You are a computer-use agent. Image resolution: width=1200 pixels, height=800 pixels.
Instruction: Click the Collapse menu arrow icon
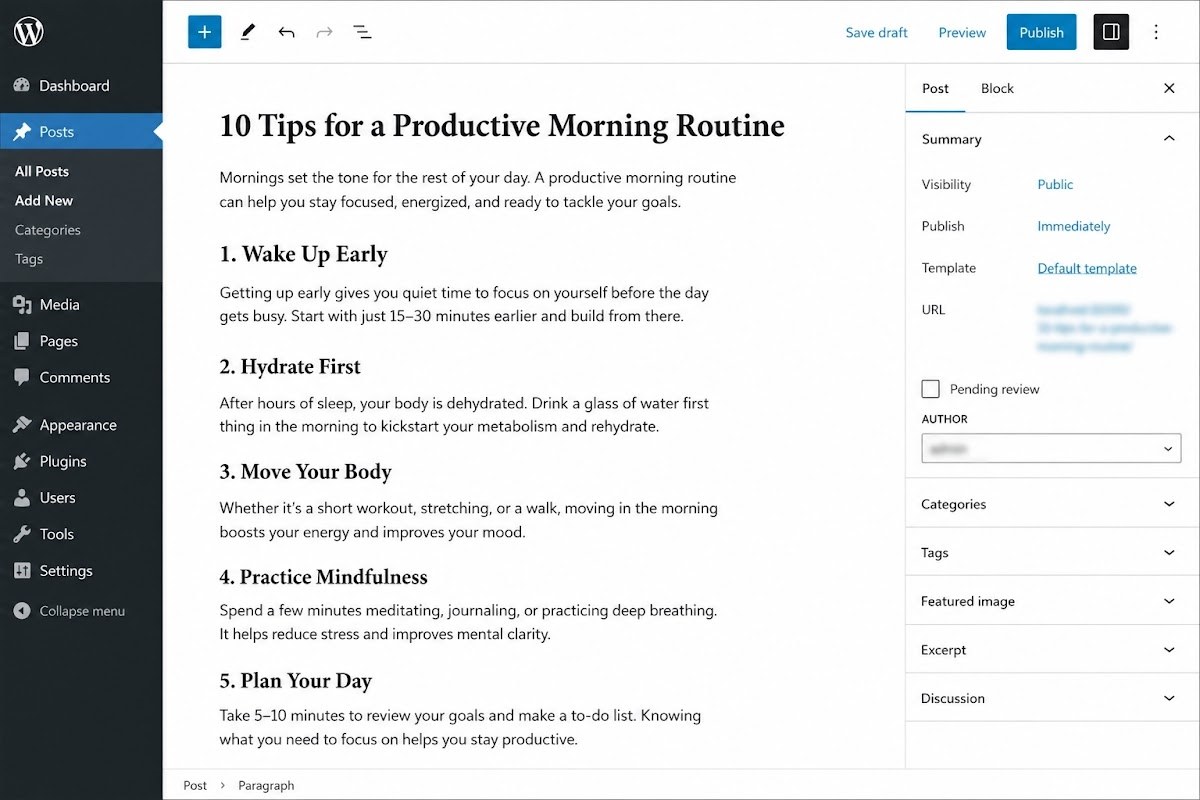(x=22, y=611)
